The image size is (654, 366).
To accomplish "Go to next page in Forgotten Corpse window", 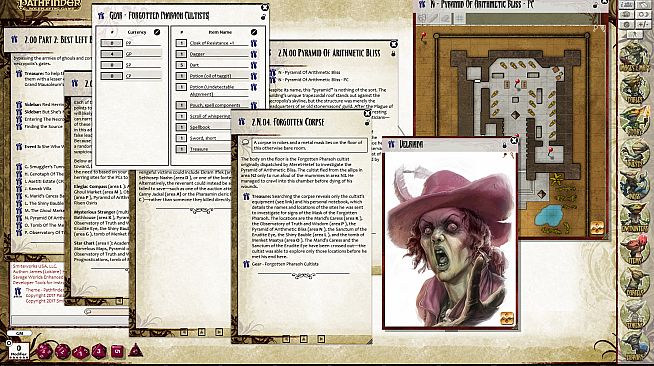I will (321, 339).
